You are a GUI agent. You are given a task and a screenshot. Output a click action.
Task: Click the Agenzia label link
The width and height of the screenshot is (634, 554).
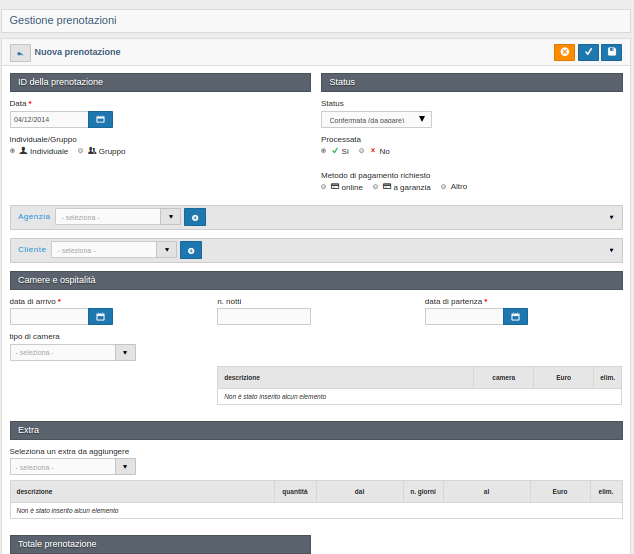click(x=34, y=217)
